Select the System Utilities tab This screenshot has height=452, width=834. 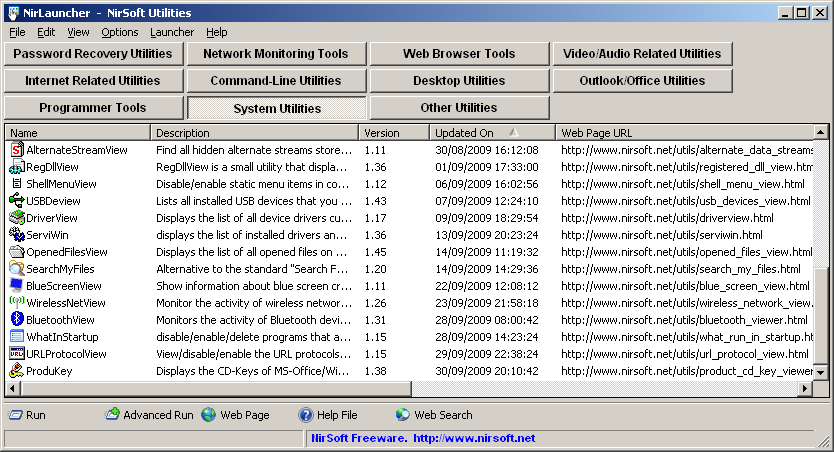tap(277, 108)
